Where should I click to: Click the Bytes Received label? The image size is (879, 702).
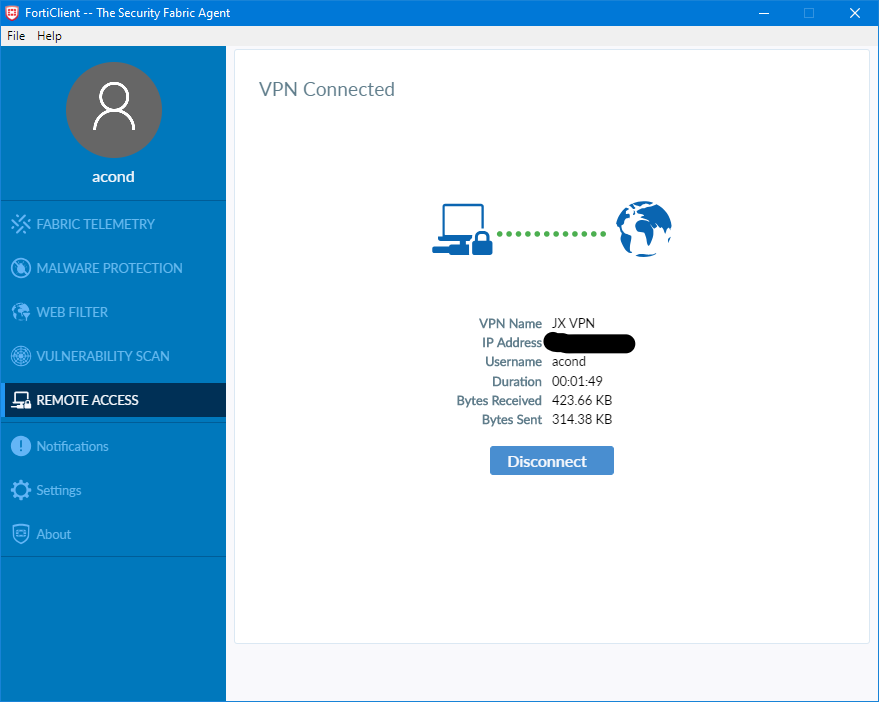click(499, 400)
